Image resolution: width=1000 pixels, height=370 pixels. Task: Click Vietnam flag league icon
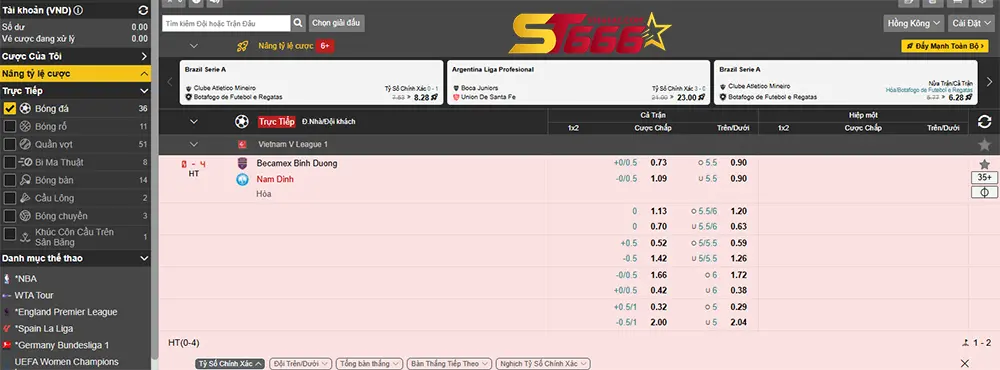click(242, 145)
